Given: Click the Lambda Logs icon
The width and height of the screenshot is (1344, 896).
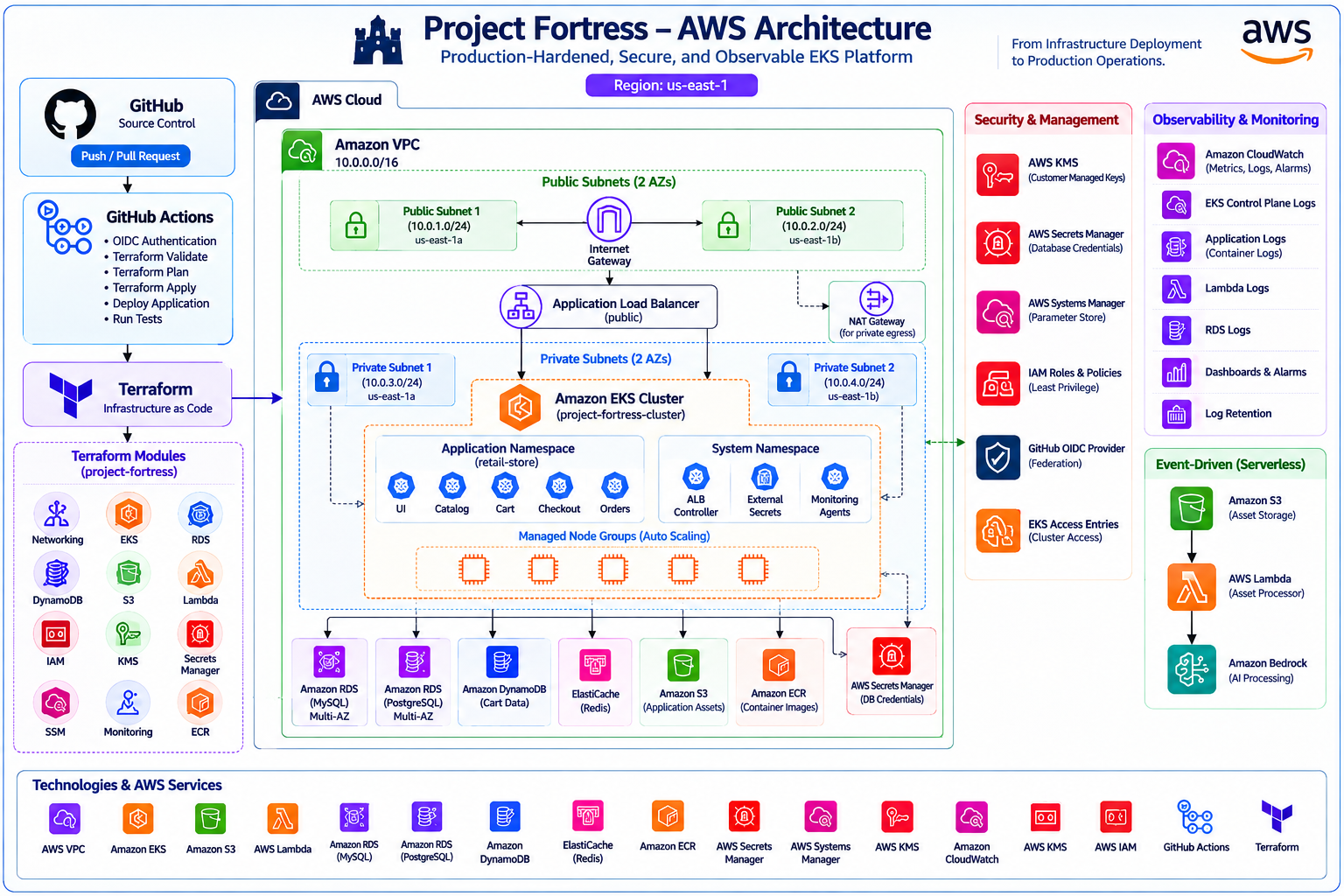Looking at the screenshot, I should pos(1176,289).
